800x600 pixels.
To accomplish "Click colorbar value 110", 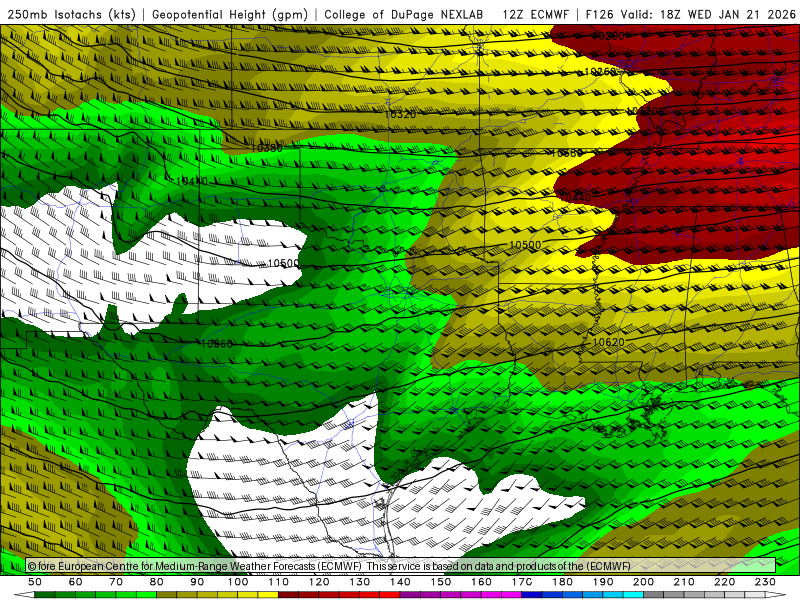I will (279, 582).
